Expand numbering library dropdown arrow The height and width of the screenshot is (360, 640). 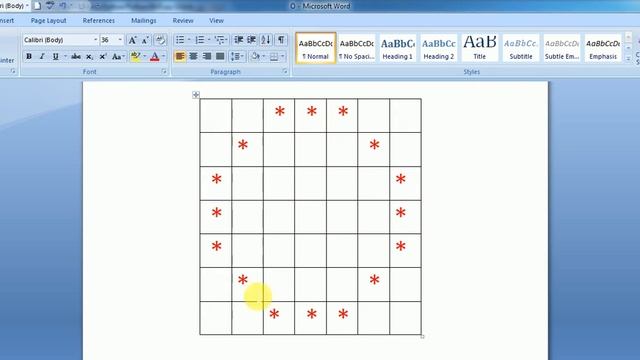pos(209,40)
